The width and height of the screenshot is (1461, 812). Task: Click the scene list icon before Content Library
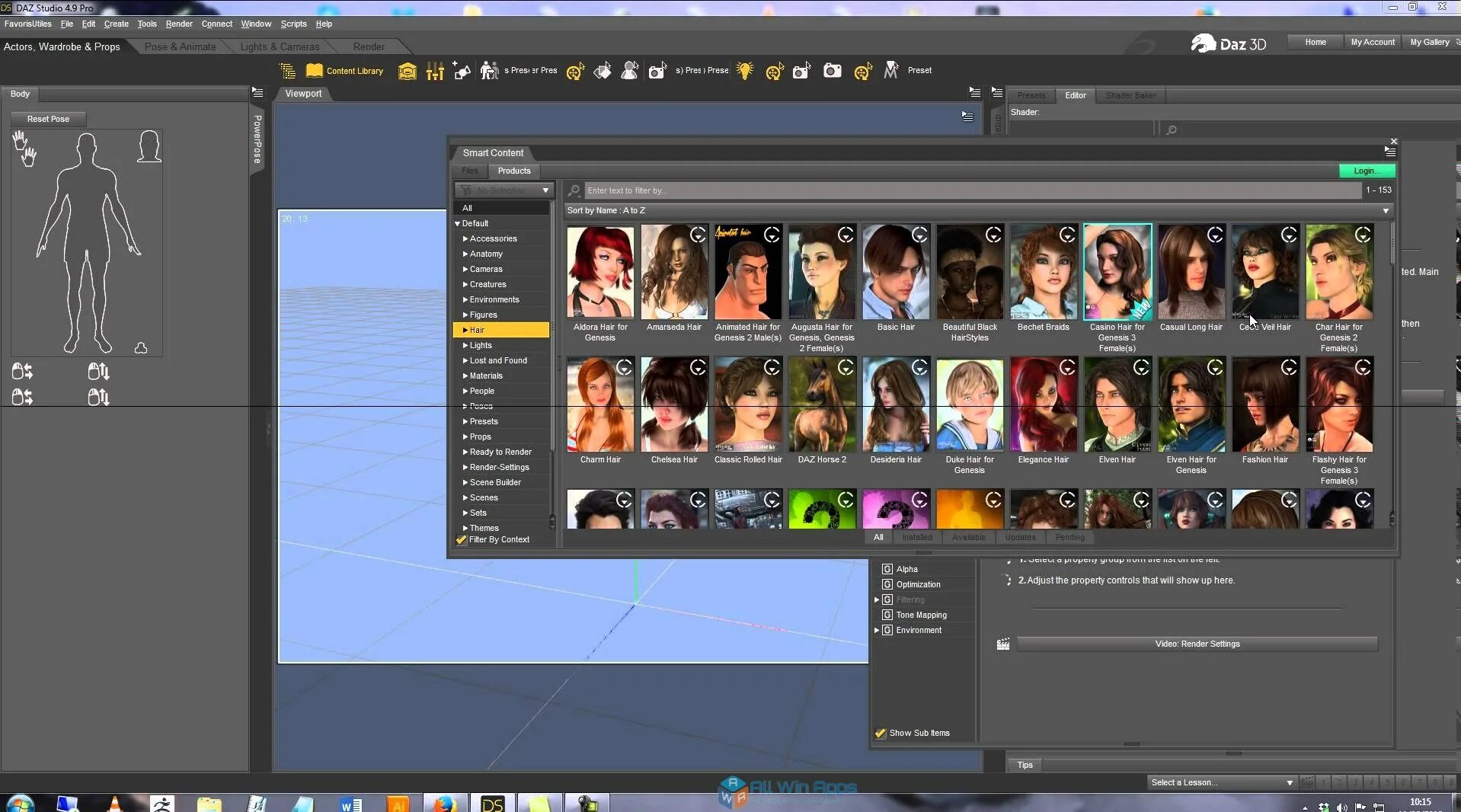(x=287, y=71)
